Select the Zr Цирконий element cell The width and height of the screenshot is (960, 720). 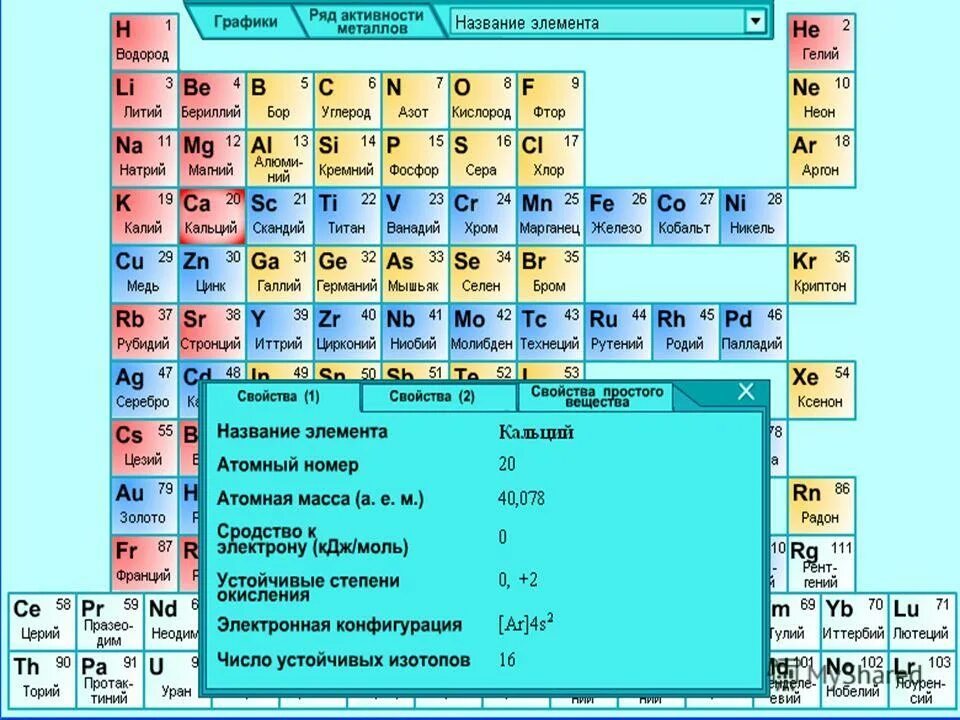pyautogui.click(x=347, y=332)
